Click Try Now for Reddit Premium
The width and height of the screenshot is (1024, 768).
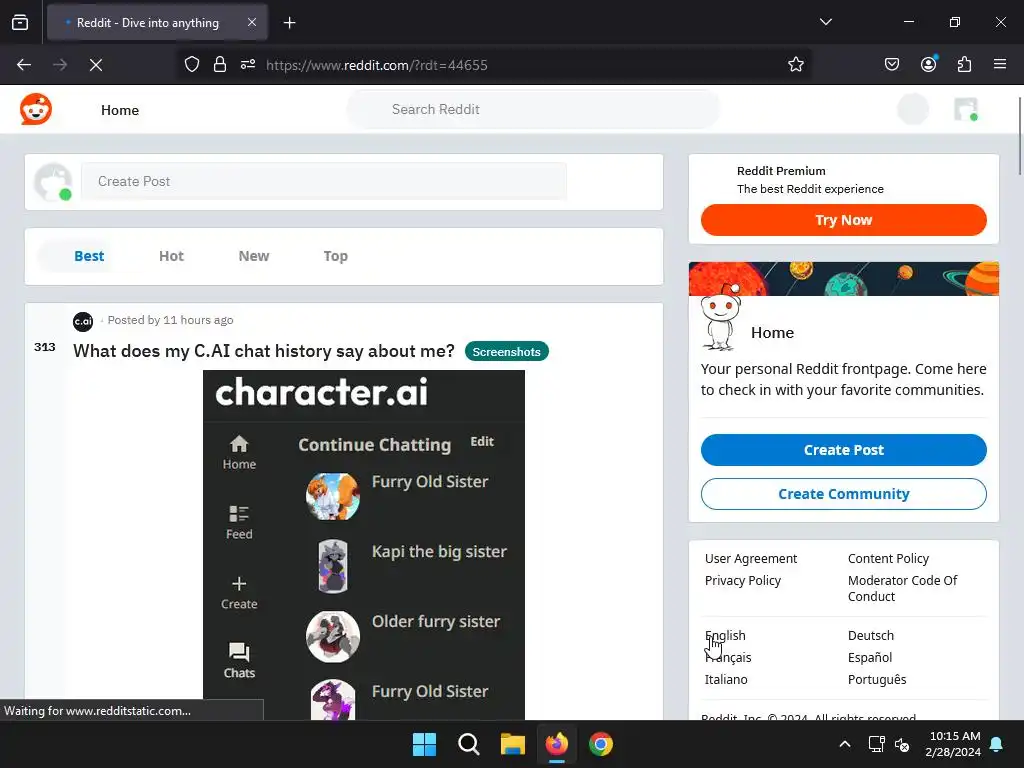click(x=843, y=220)
